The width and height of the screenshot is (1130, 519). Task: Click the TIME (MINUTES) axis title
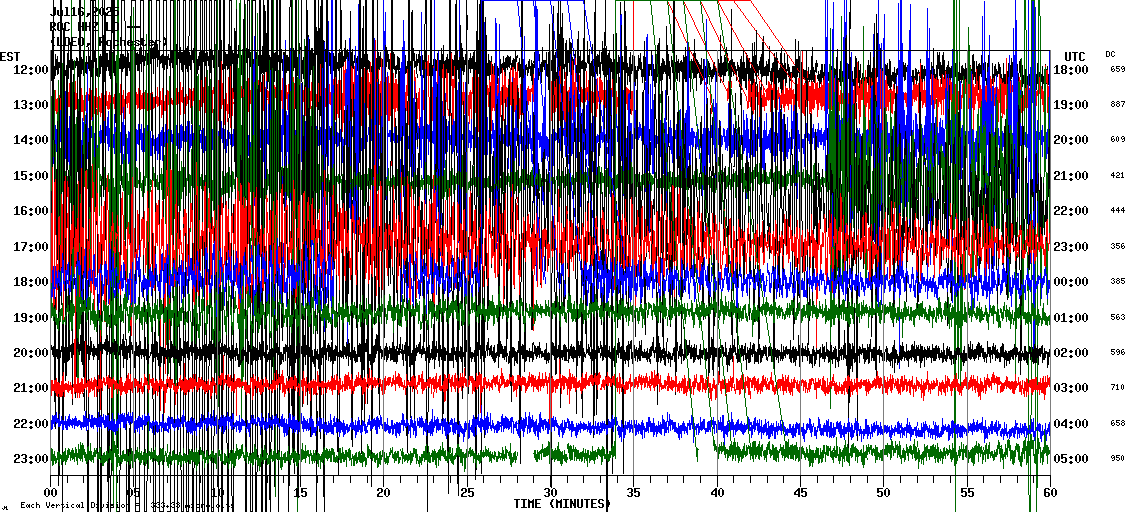561,504
